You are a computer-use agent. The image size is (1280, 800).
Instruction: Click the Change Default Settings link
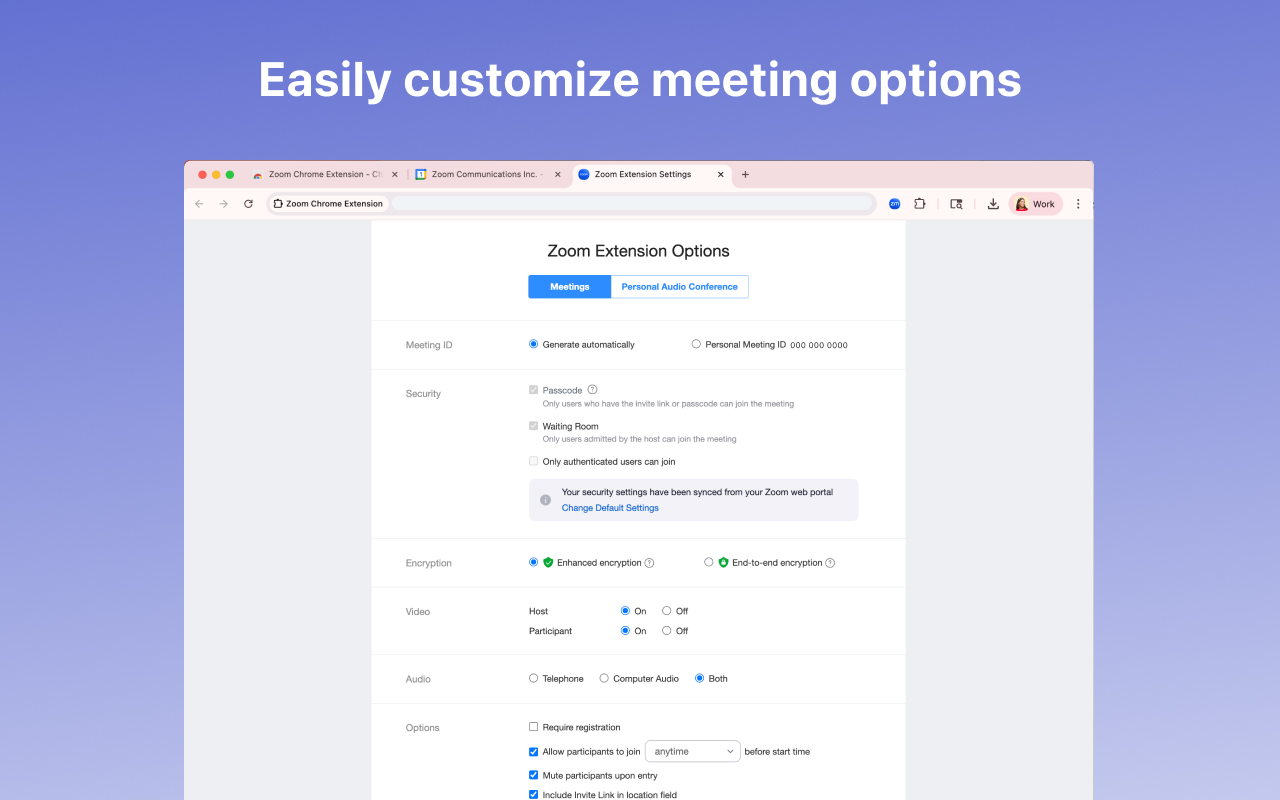click(610, 508)
